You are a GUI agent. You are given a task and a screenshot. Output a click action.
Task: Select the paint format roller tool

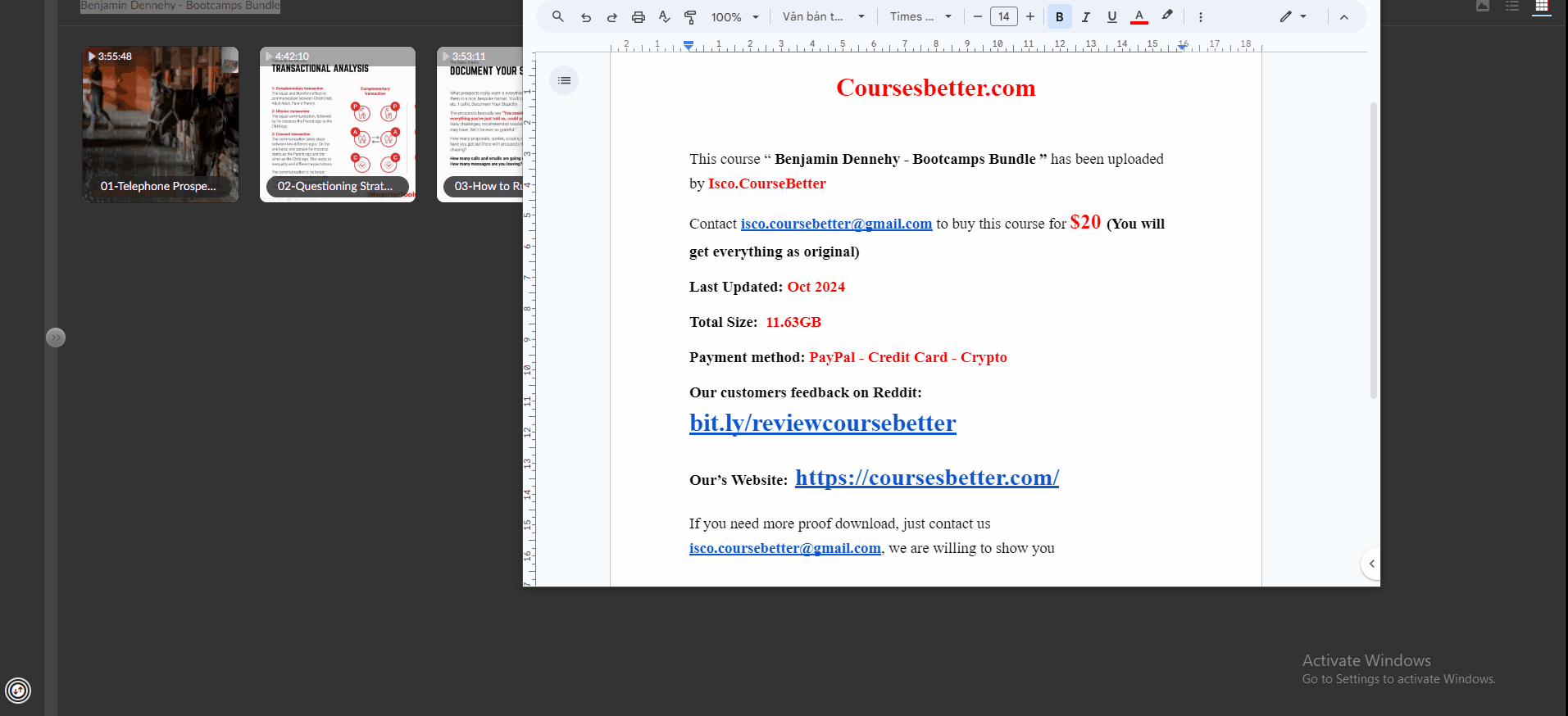pos(690,17)
